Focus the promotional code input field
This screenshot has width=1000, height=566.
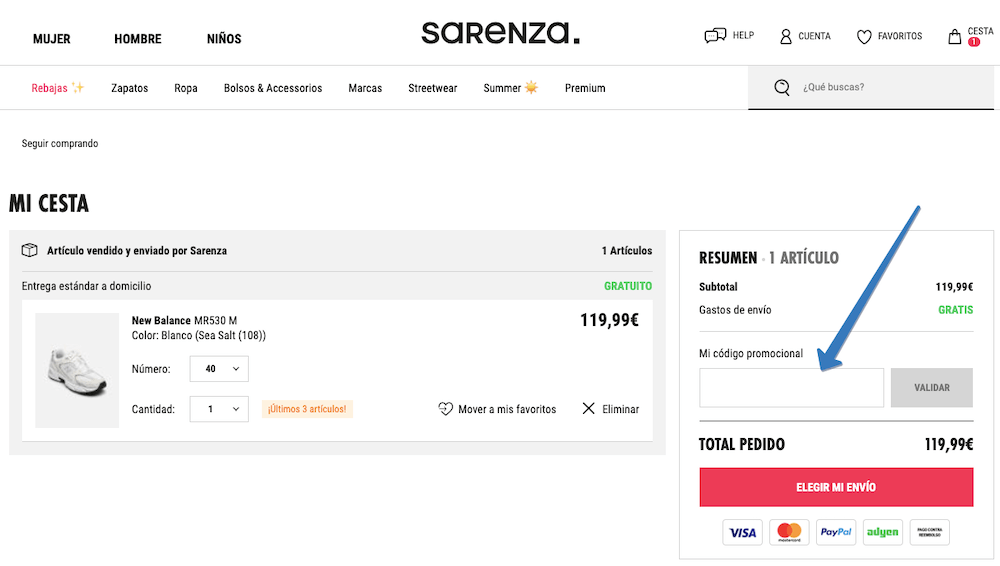[791, 387]
